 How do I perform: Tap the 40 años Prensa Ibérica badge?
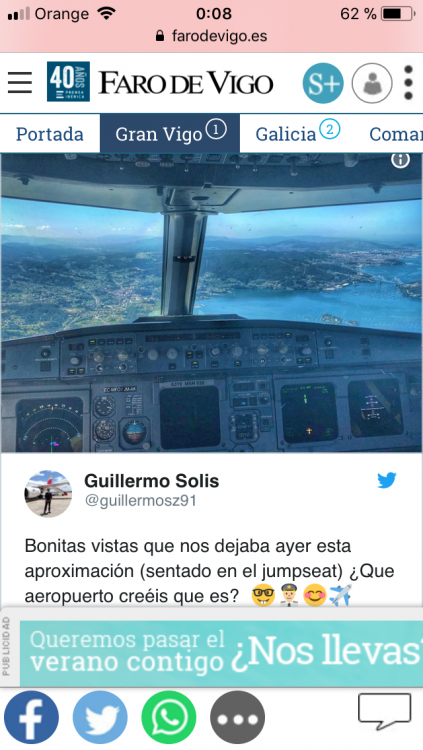[x=68, y=82]
